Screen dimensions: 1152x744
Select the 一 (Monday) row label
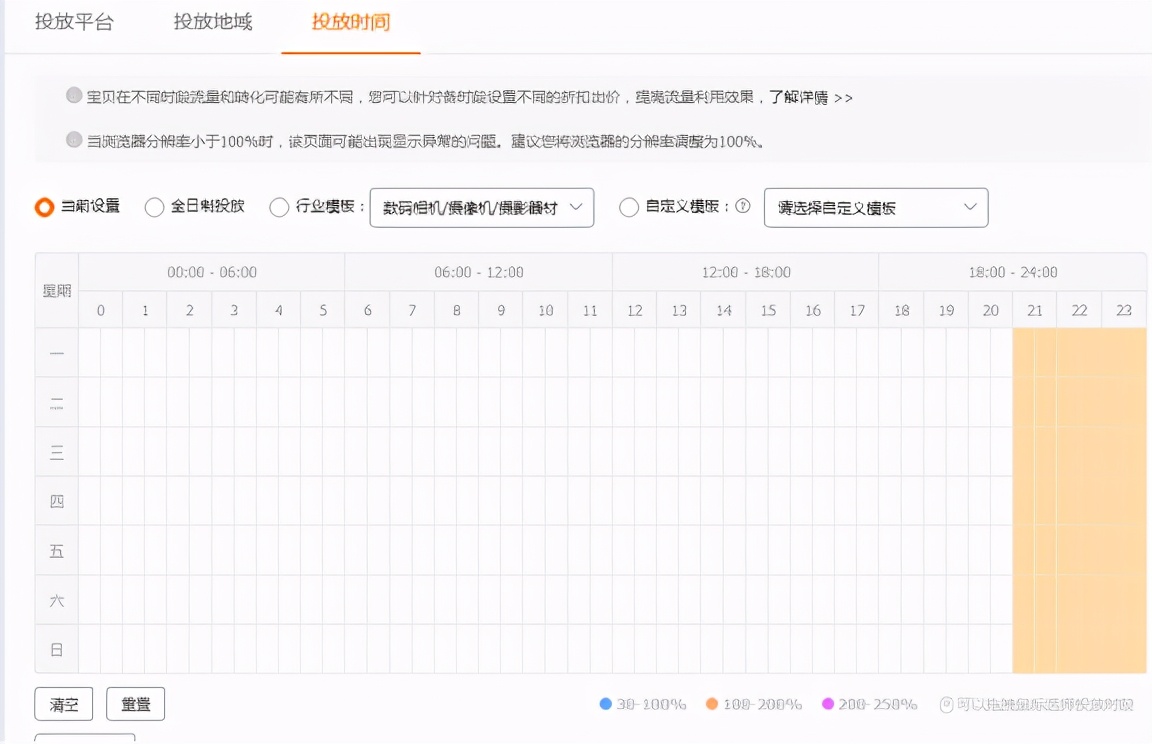tap(57, 353)
